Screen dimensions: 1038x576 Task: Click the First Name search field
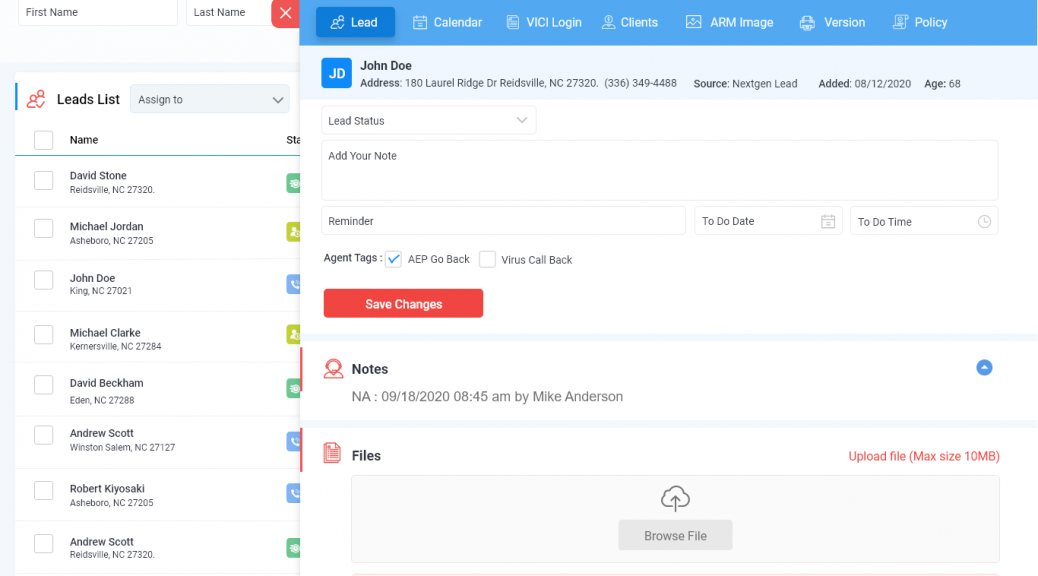[98, 13]
